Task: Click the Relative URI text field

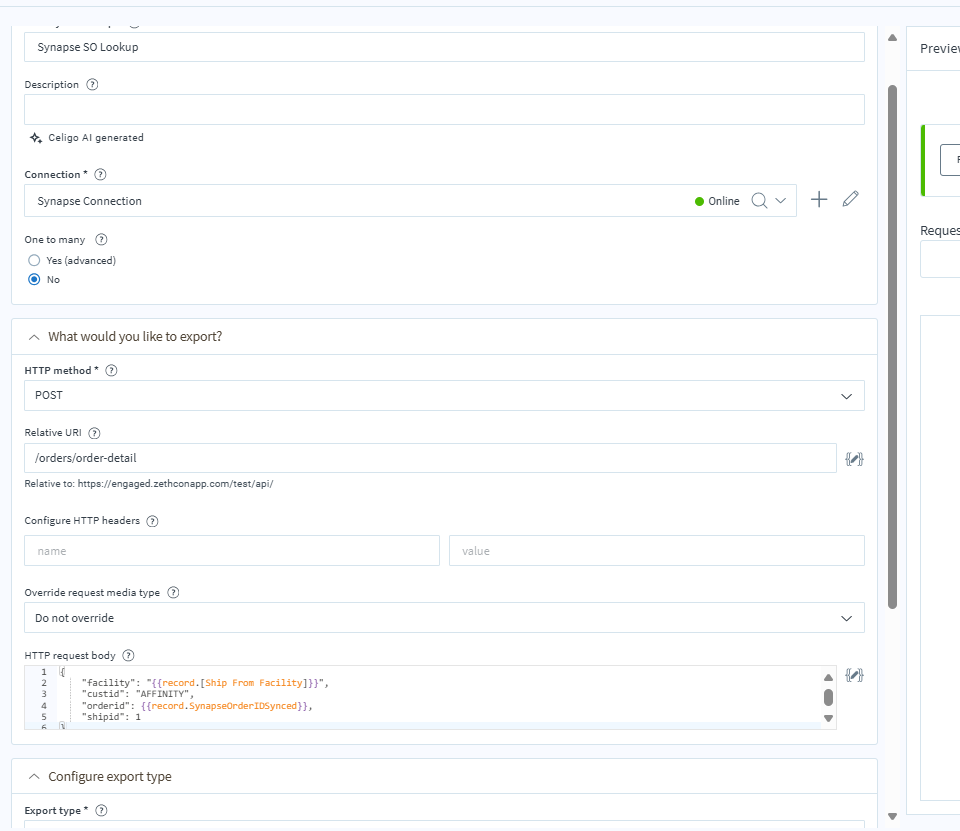Action: click(x=430, y=458)
